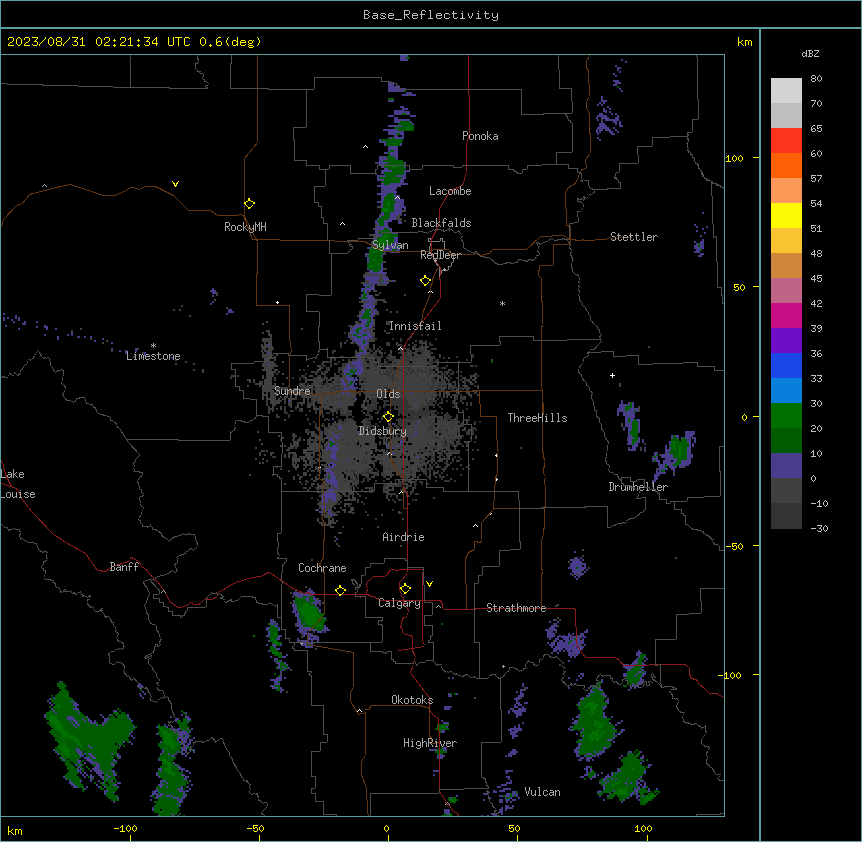Click the white asterisk marker east of Innisfail
The height and width of the screenshot is (842, 862).
pyautogui.click(x=502, y=303)
